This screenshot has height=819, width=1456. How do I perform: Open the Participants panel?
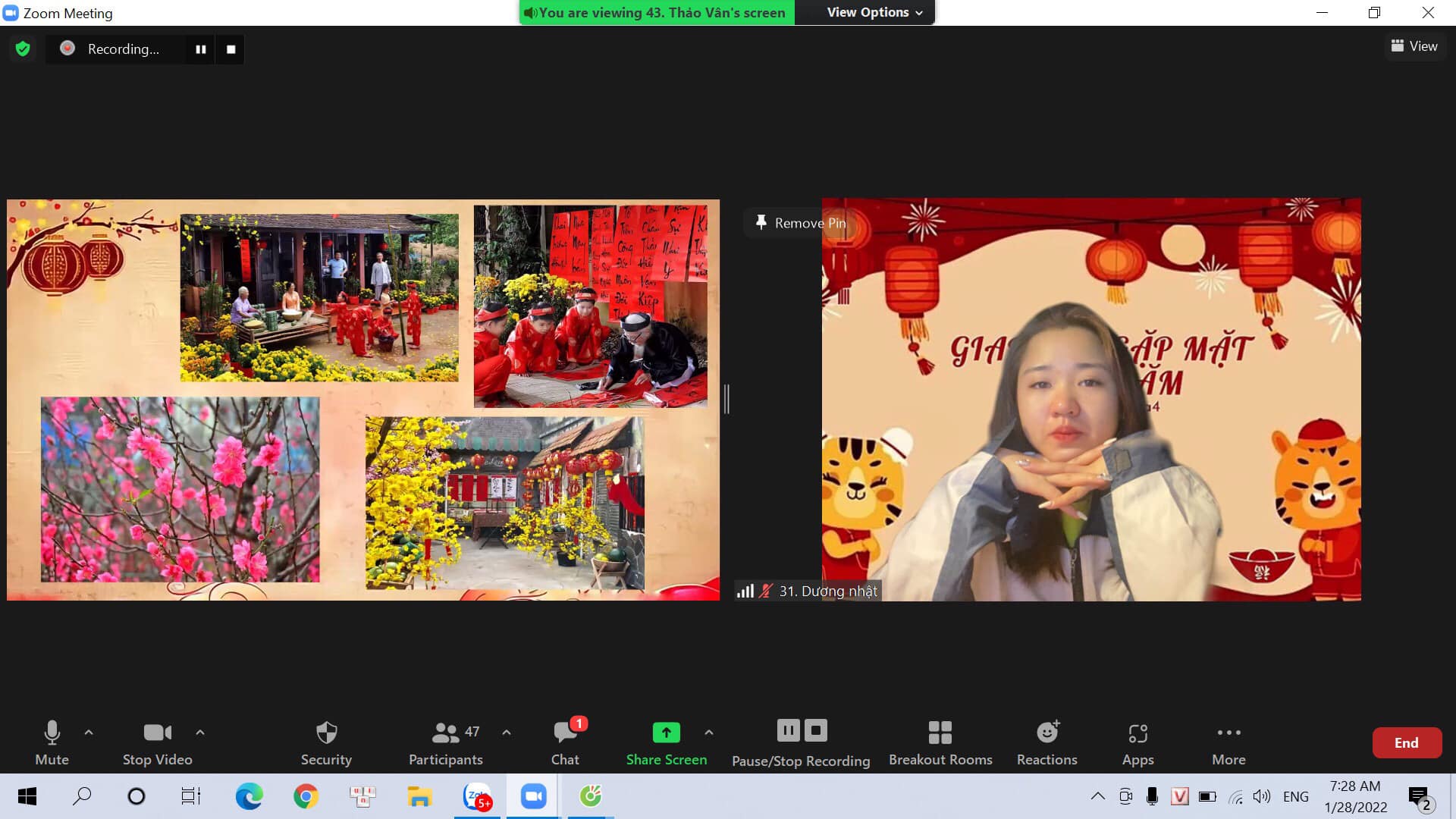coord(446,743)
